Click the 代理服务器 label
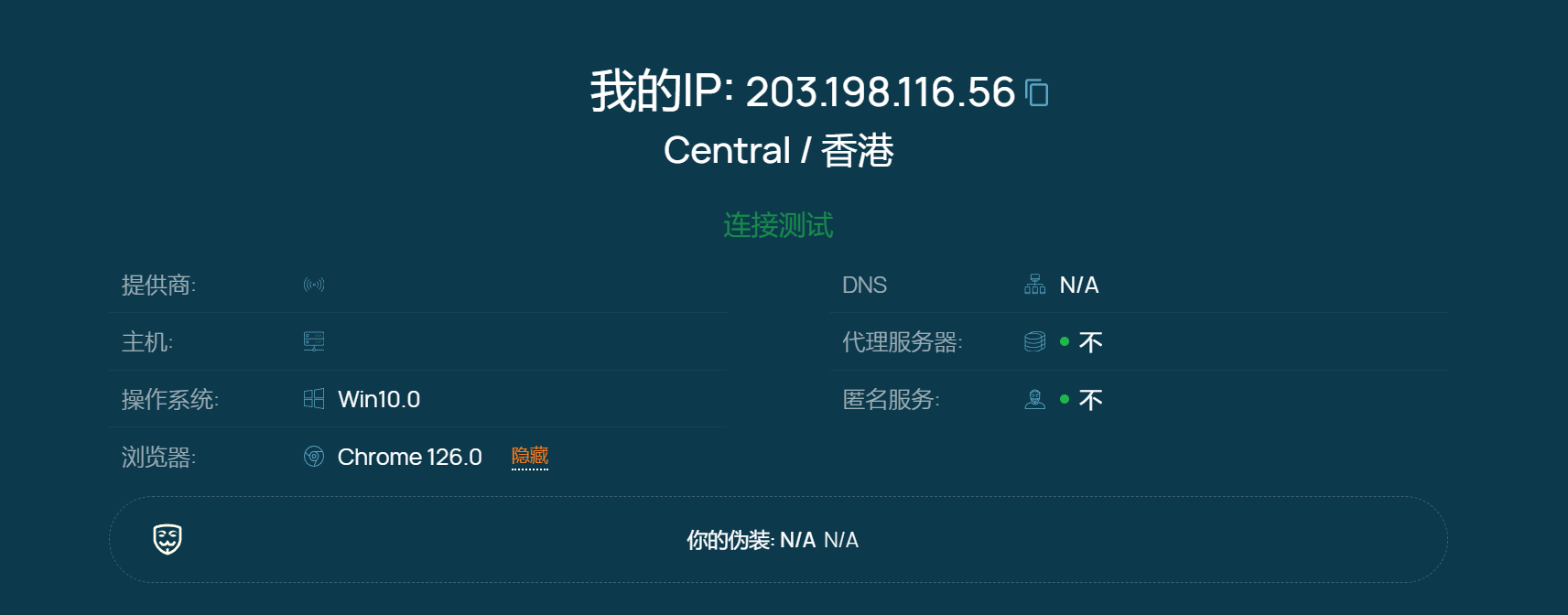Screen dimensions: 1568x615 [x=903, y=341]
